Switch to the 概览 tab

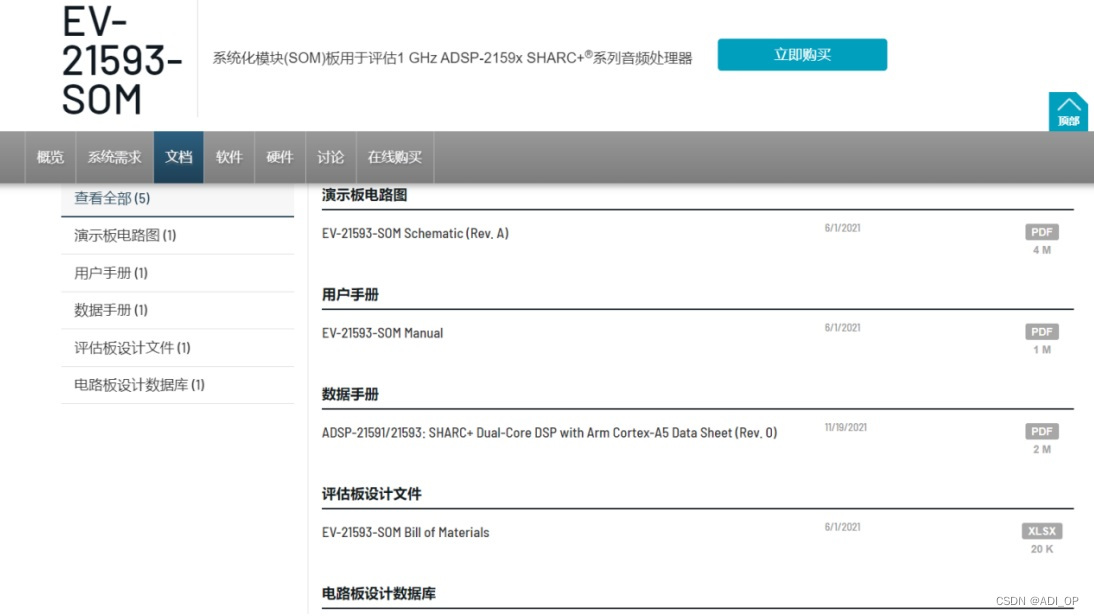(x=50, y=157)
